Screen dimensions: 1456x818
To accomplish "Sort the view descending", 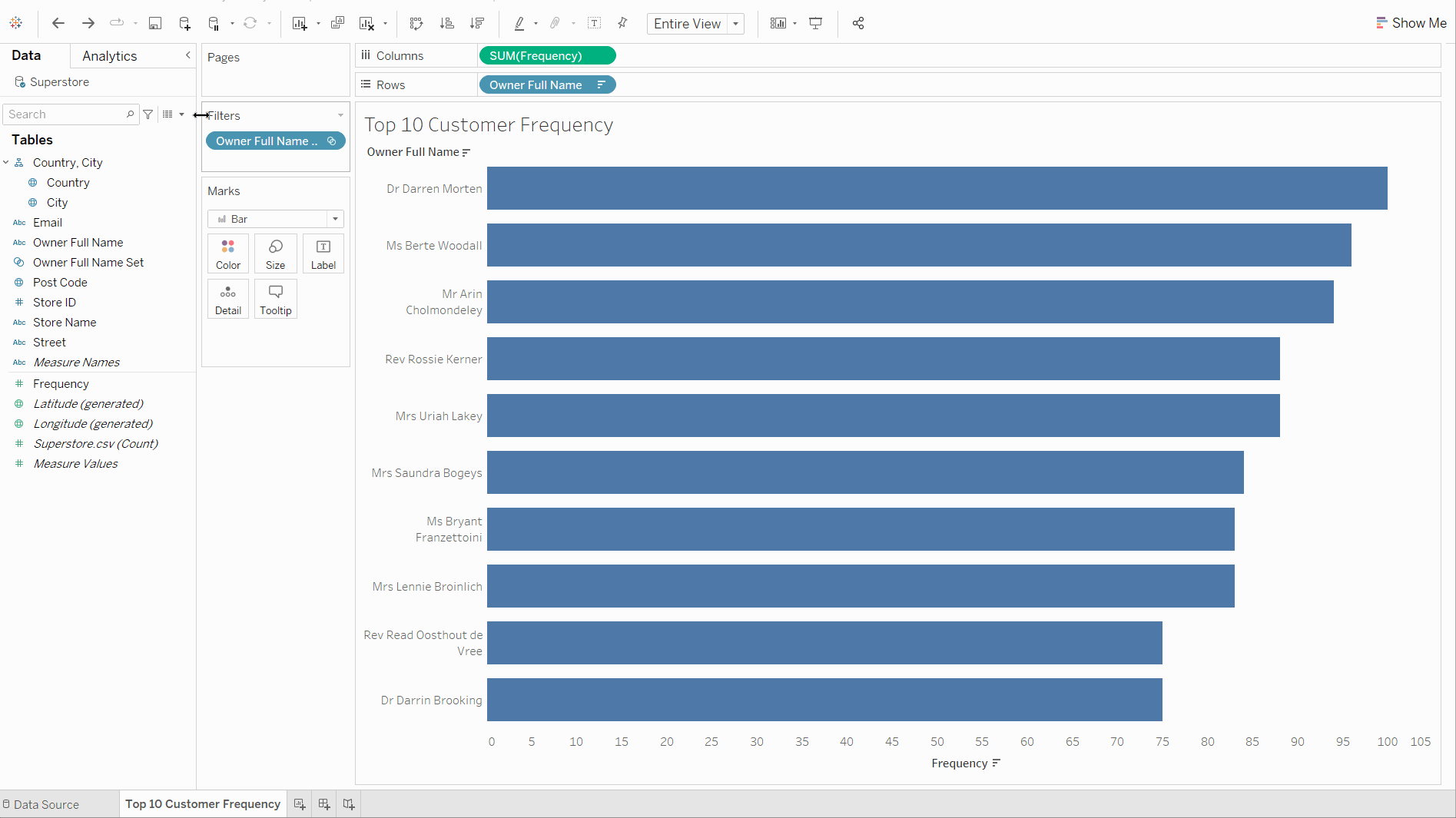I will (x=477, y=23).
